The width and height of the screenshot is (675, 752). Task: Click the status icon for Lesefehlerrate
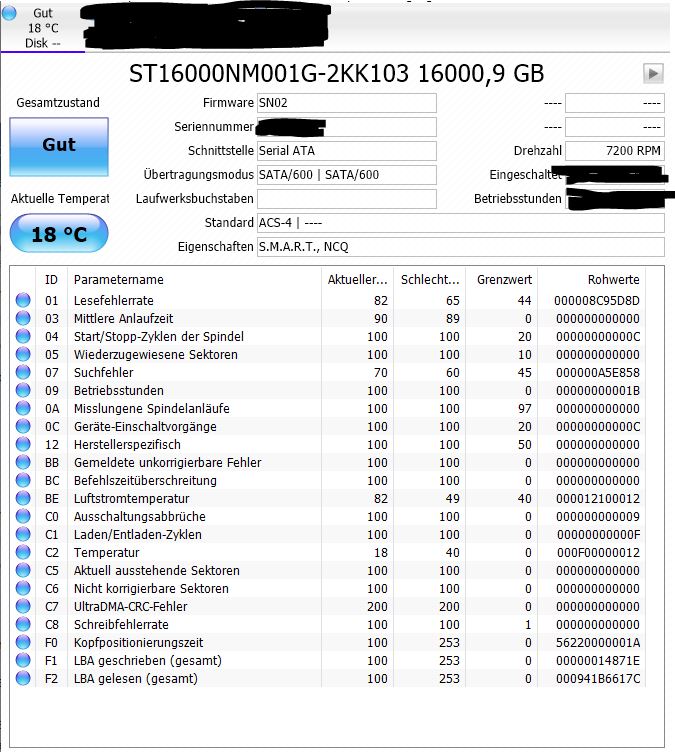23,300
